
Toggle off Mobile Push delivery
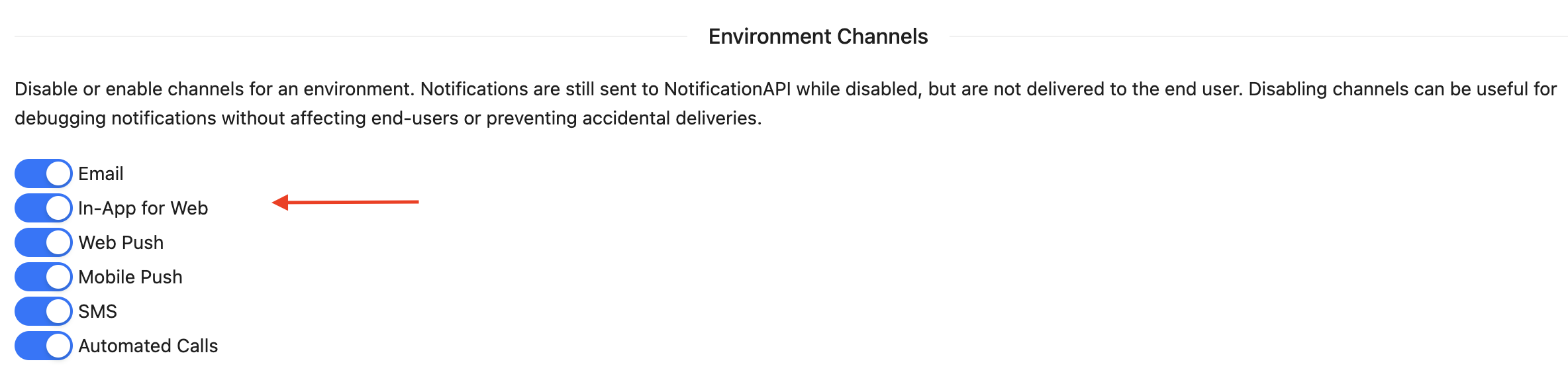click(42, 277)
